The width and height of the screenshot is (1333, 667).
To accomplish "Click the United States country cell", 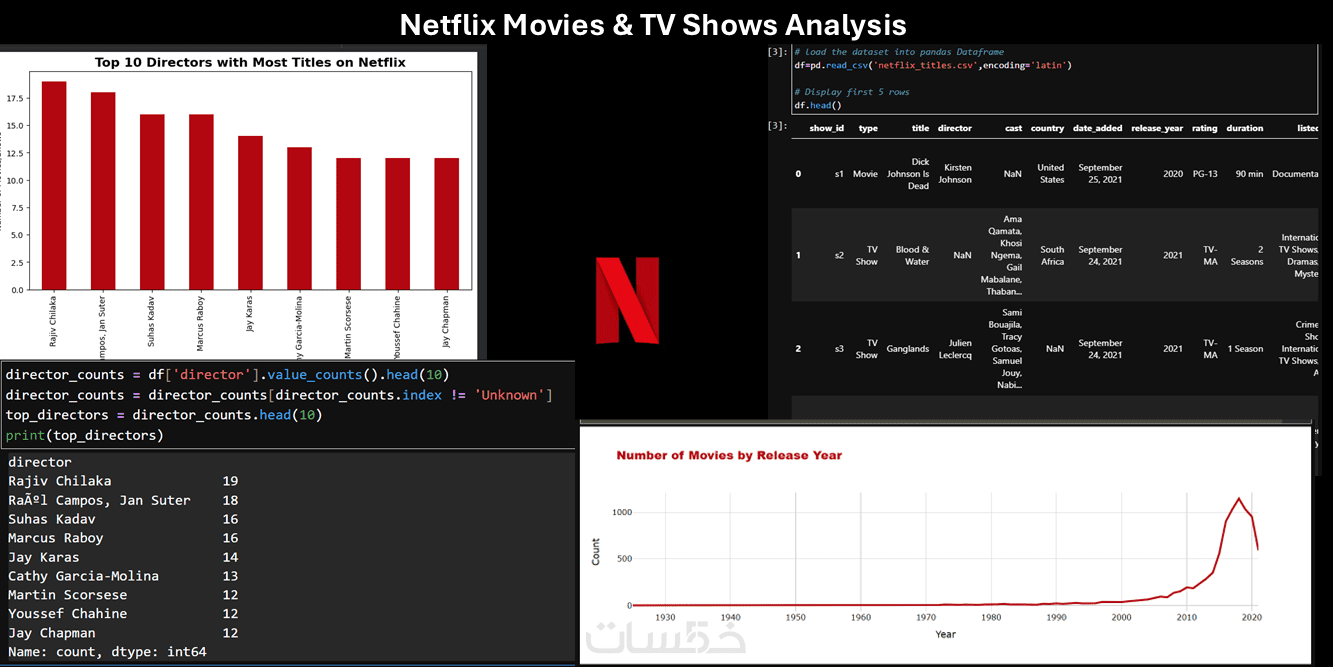I will click(x=1050, y=173).
